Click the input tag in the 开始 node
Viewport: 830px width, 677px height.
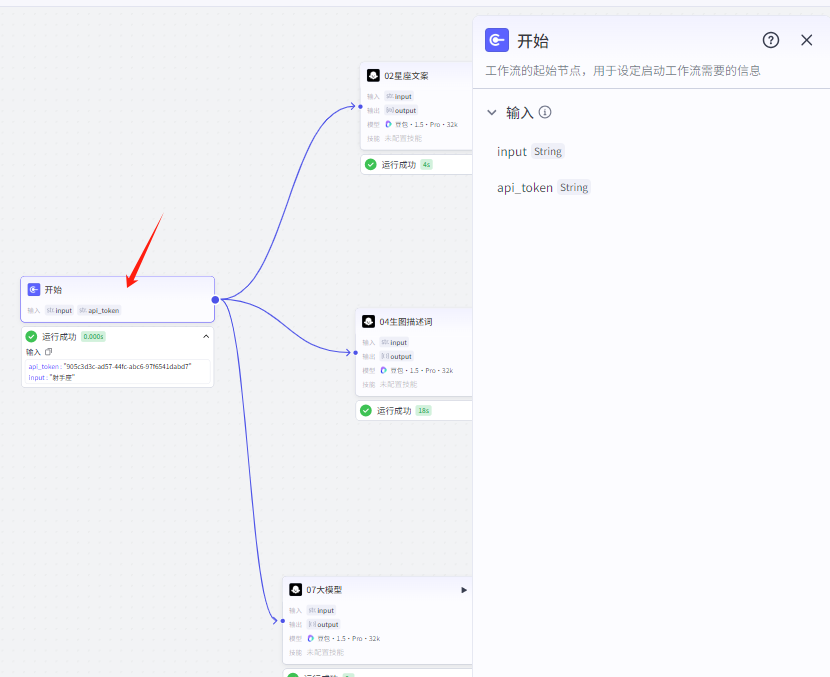point(59,310)
